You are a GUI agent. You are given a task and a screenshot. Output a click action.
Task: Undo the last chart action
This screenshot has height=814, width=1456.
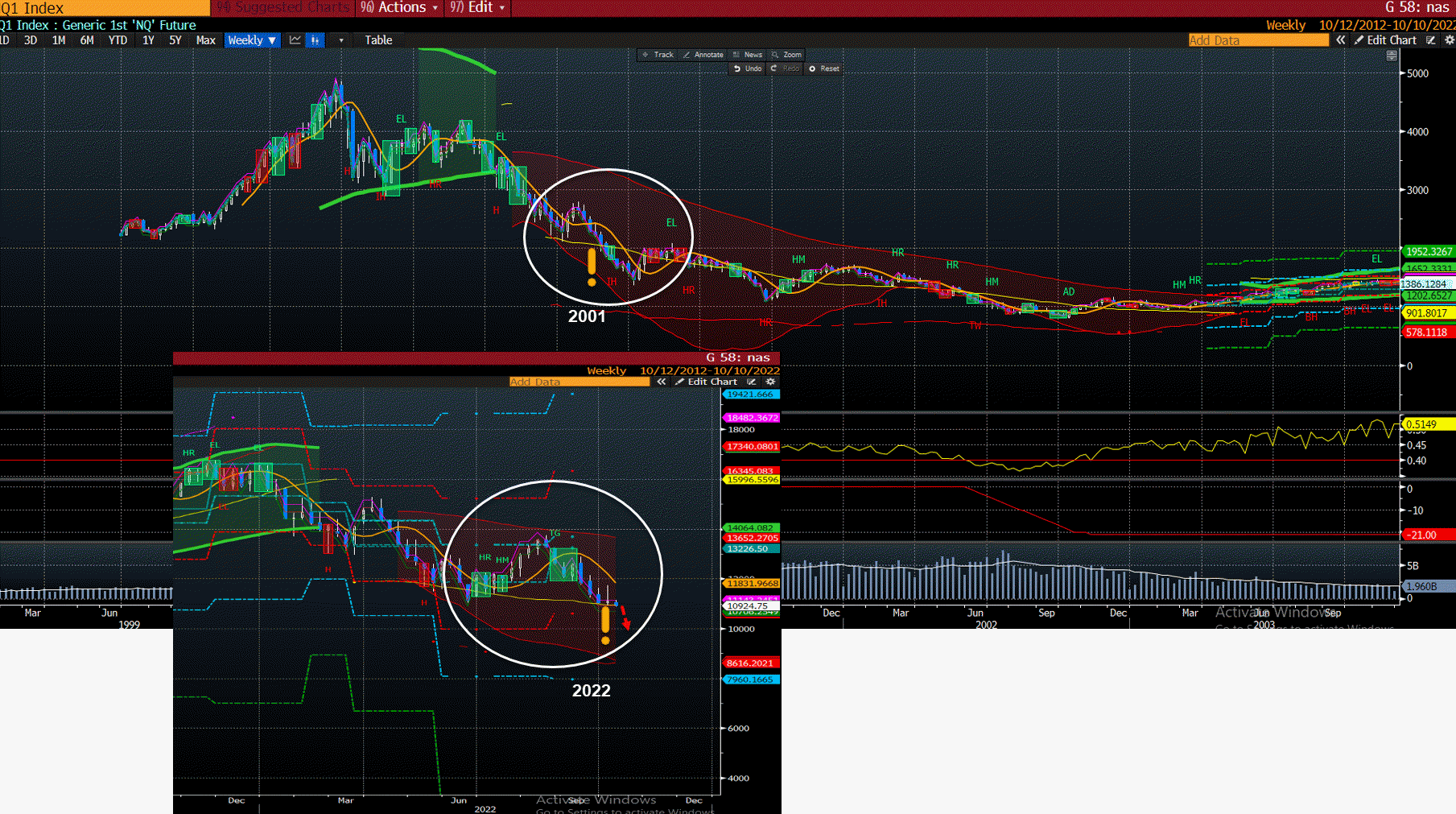click(747, 68)
